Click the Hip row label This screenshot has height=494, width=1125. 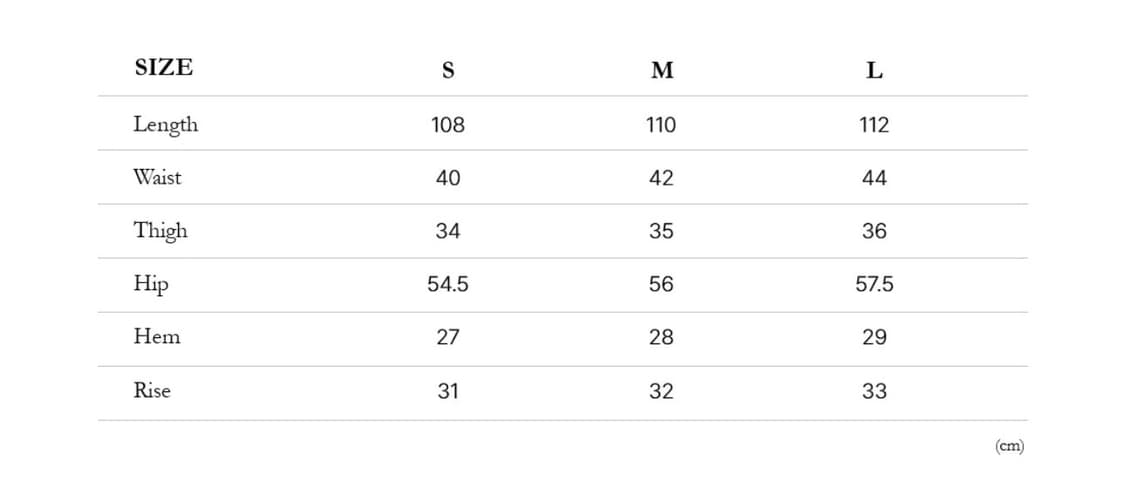coord(151,285)
